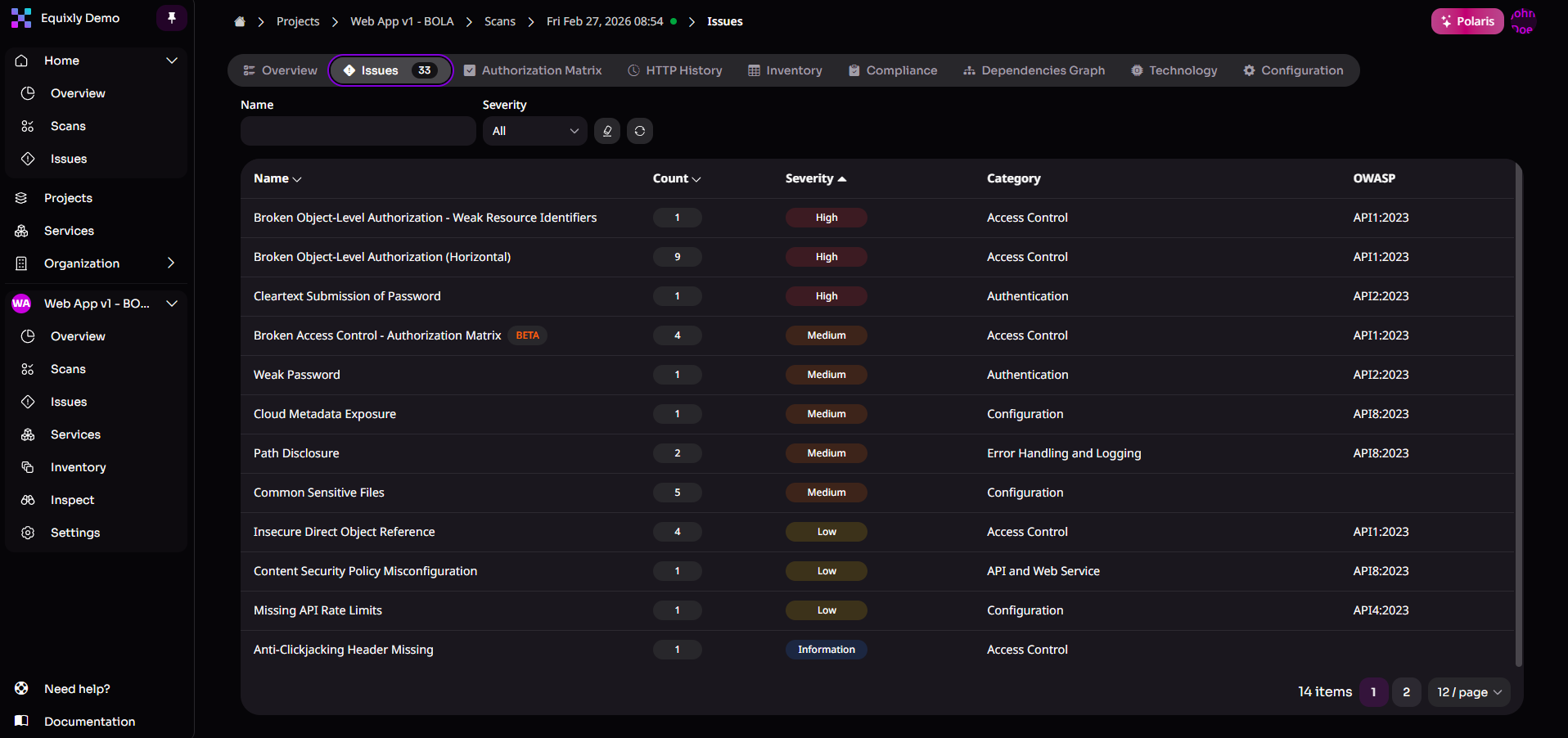Image resolution: width=1568 pixels, height=738 pixels.
Task: Toggle the Severity column sort order
Action: 815,178
